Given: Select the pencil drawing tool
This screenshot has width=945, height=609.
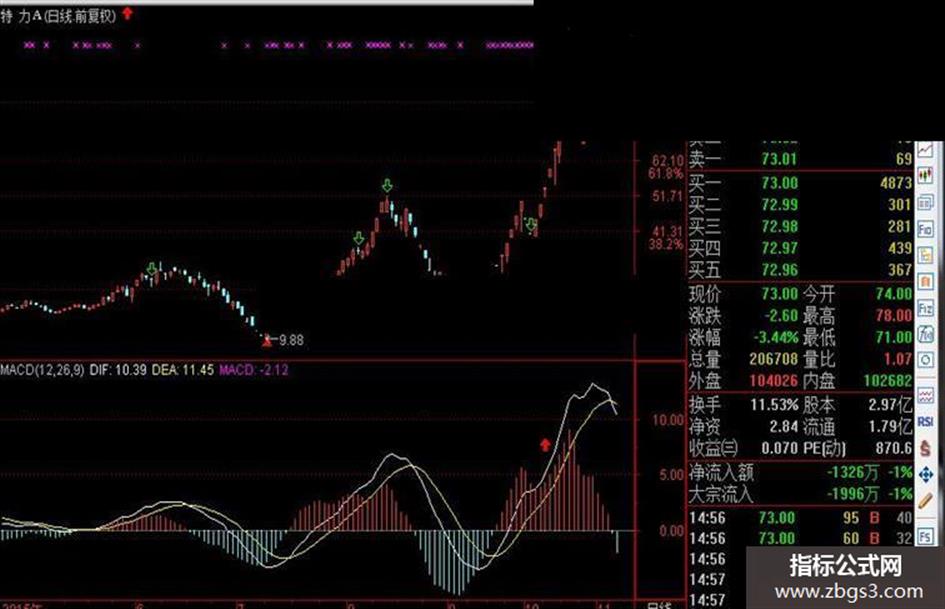Looking at the screenshot, I should tap(925, 500).
